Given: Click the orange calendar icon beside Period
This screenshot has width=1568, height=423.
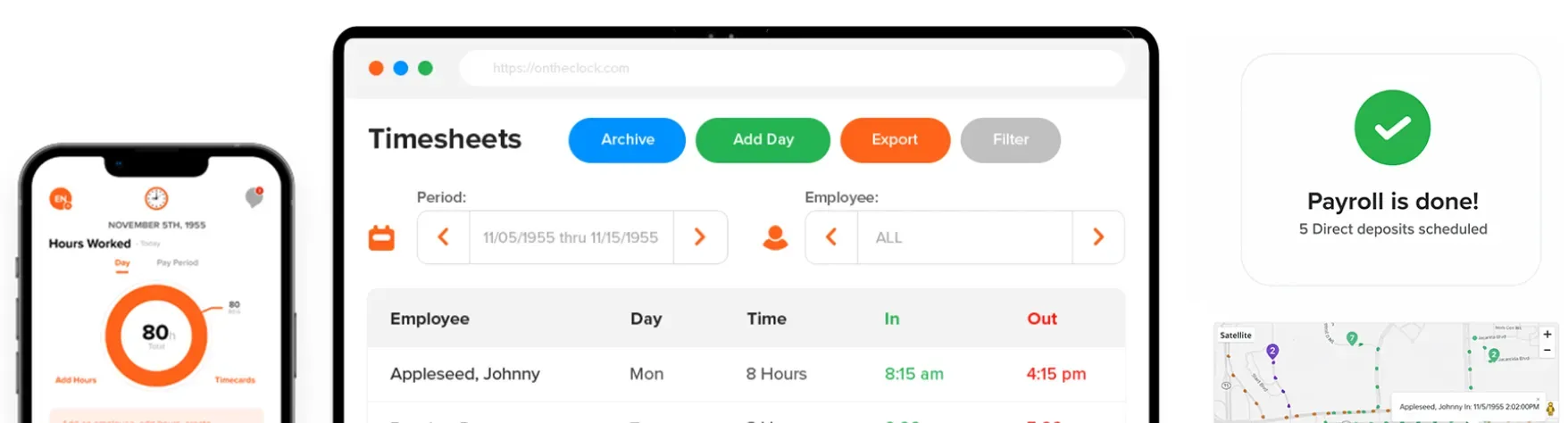Looking at the screenshot, I should pyautogui.click(x=381, y=238).
